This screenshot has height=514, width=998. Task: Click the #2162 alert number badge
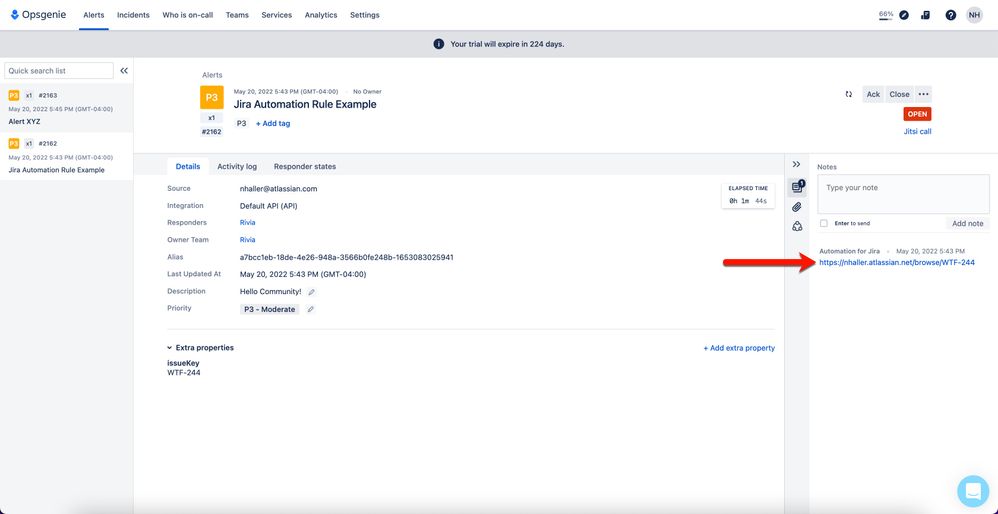(212, 132)
